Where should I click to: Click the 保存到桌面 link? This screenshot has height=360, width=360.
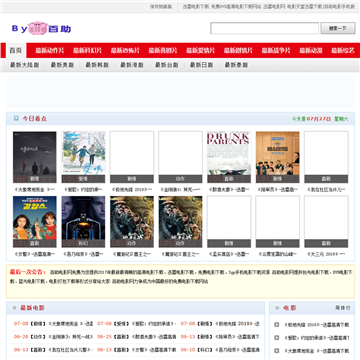click(x=161, y=6)
